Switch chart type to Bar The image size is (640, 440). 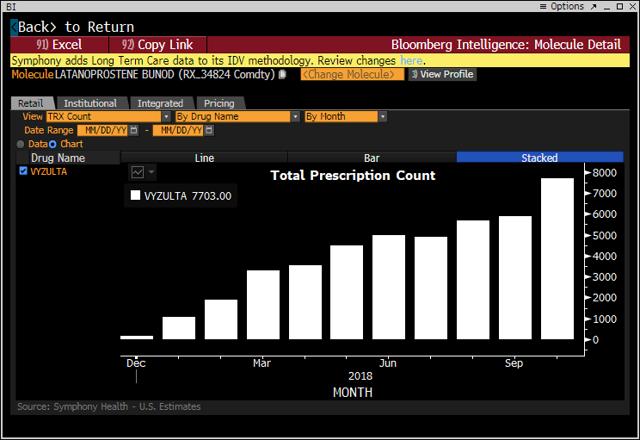(372, 158)
